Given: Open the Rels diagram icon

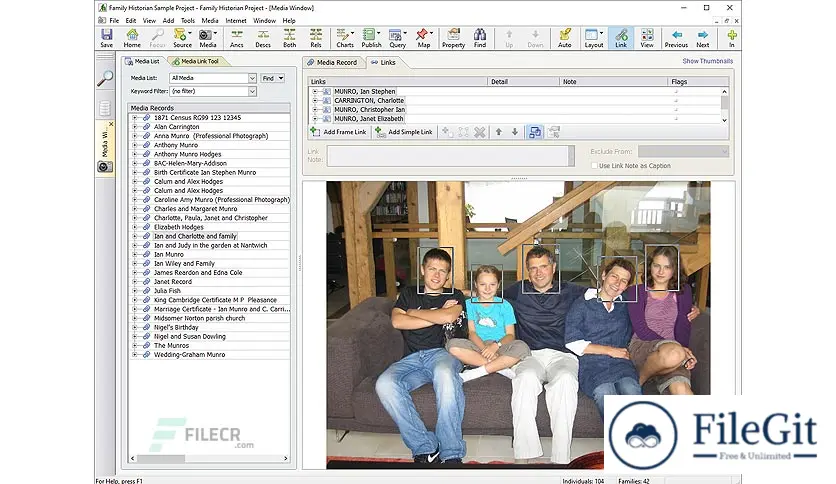Looking at the screenshot, I should click(x=316, y=38).
